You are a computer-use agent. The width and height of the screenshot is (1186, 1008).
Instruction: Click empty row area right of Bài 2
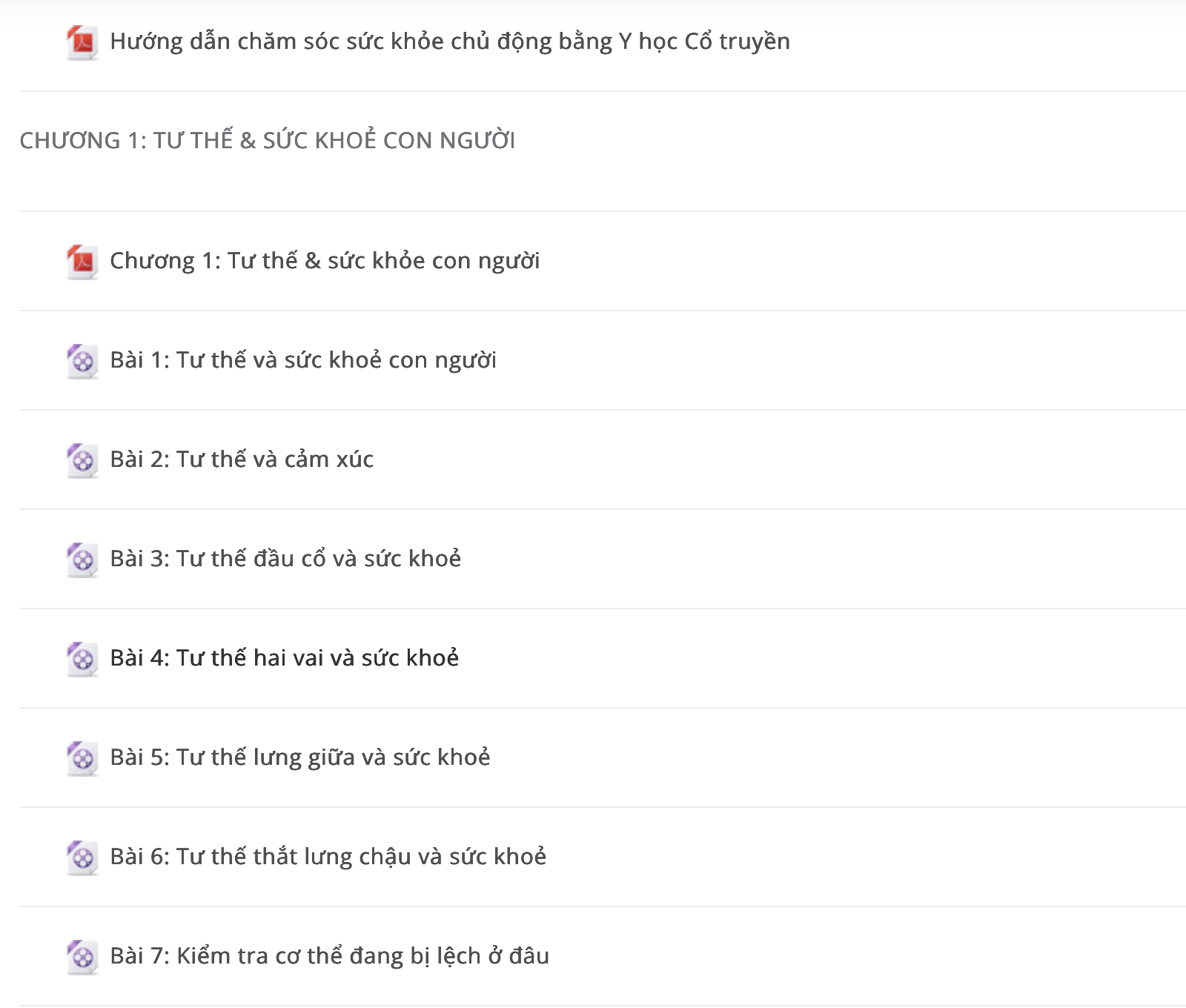click(778, 460)
